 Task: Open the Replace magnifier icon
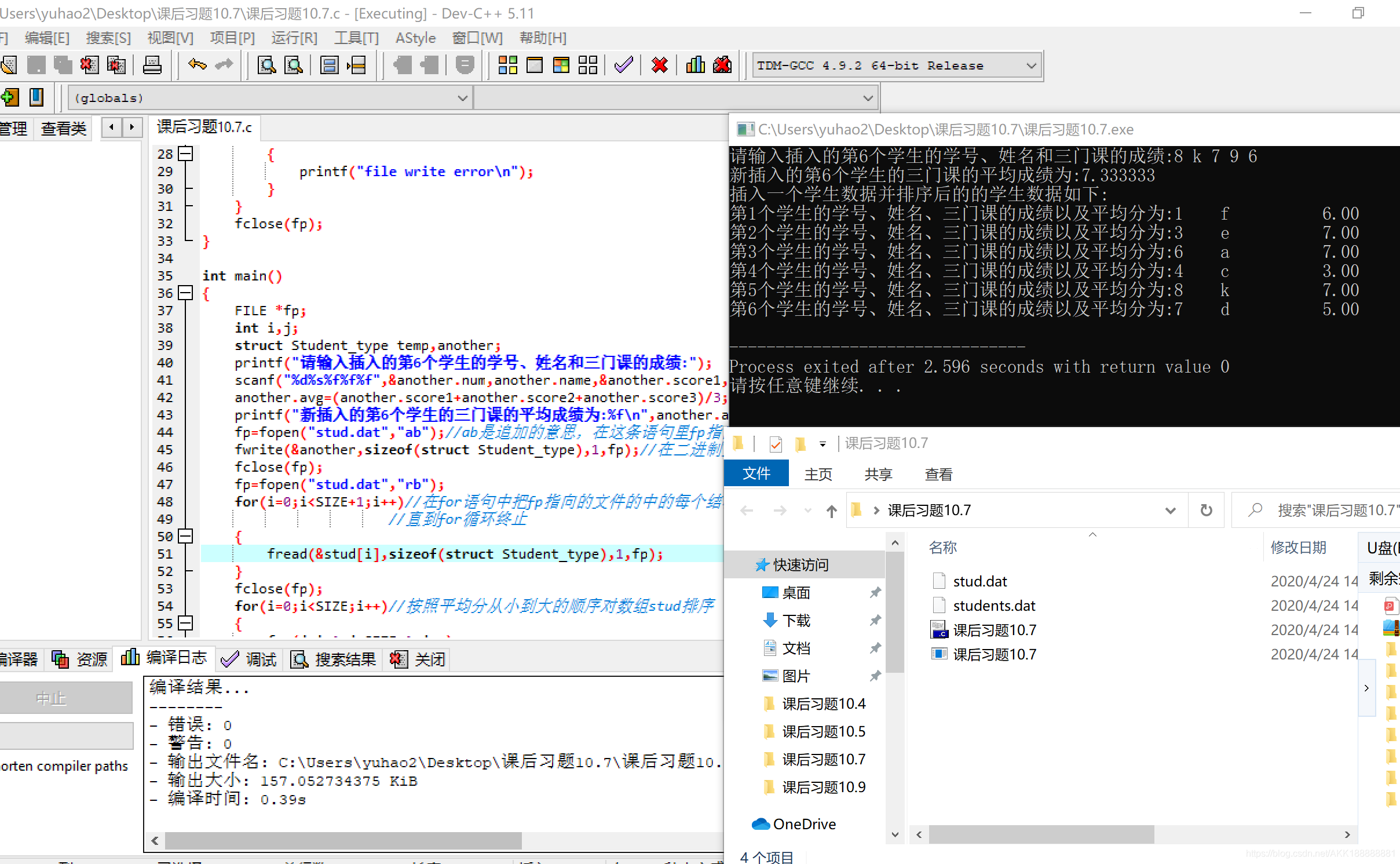tap(294, 65)
